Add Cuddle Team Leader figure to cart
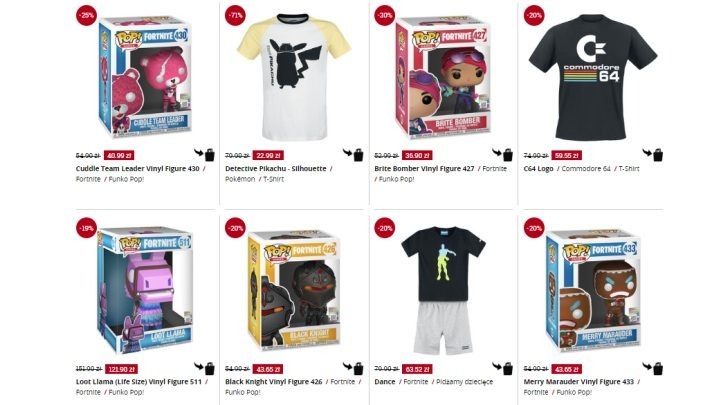This screenshot has width=720, height=405. click(204, 154)
